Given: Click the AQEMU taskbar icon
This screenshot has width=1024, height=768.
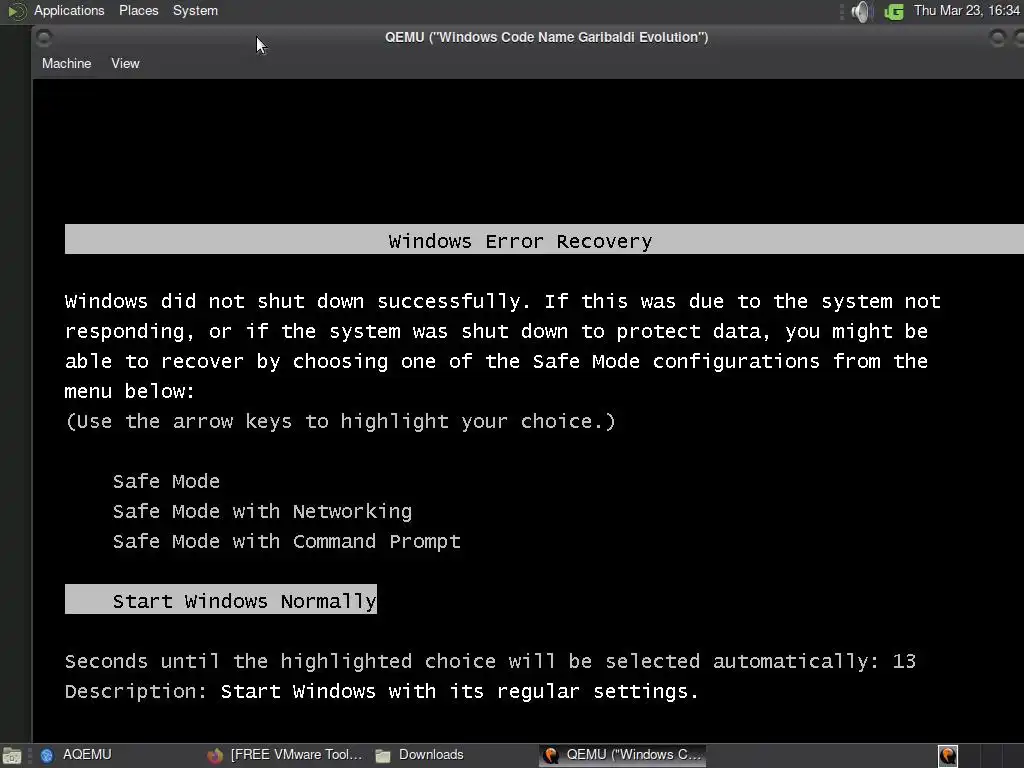Looking at the screenshot, I should pos(47,756).
